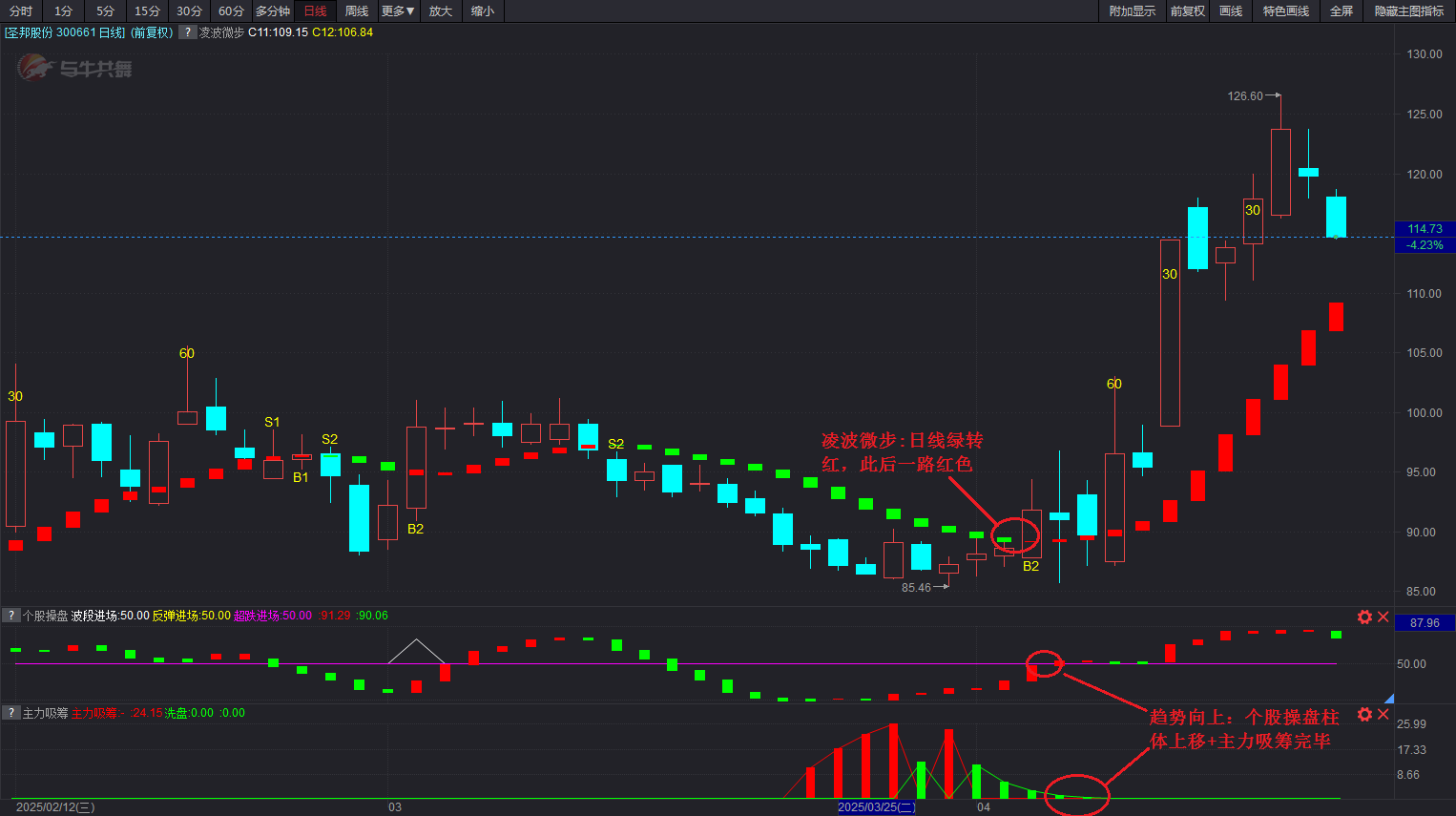Expand the 更多 periods dropdown

[x=399, y=11]
